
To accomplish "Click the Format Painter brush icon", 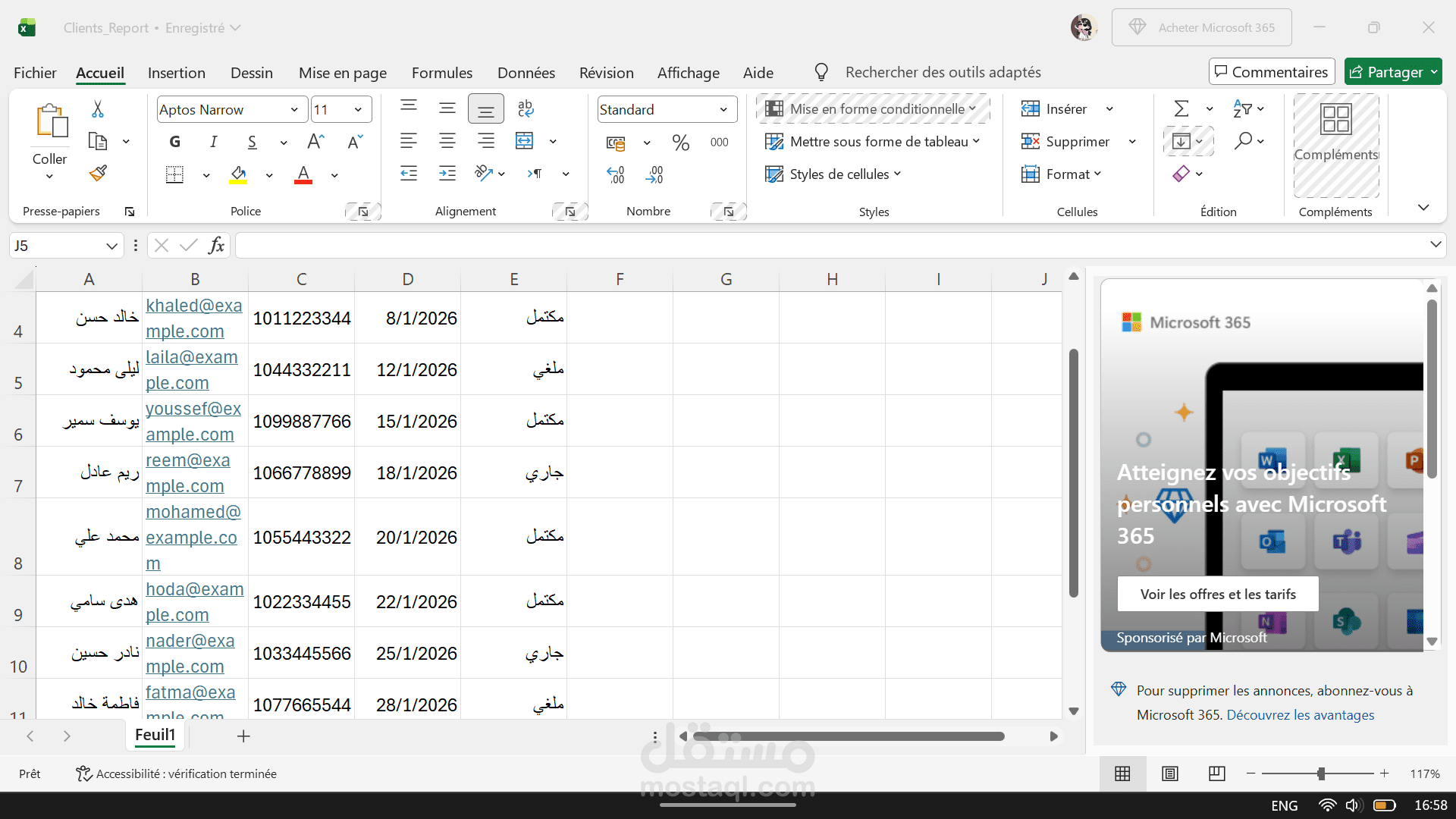I will coord(98,174).
